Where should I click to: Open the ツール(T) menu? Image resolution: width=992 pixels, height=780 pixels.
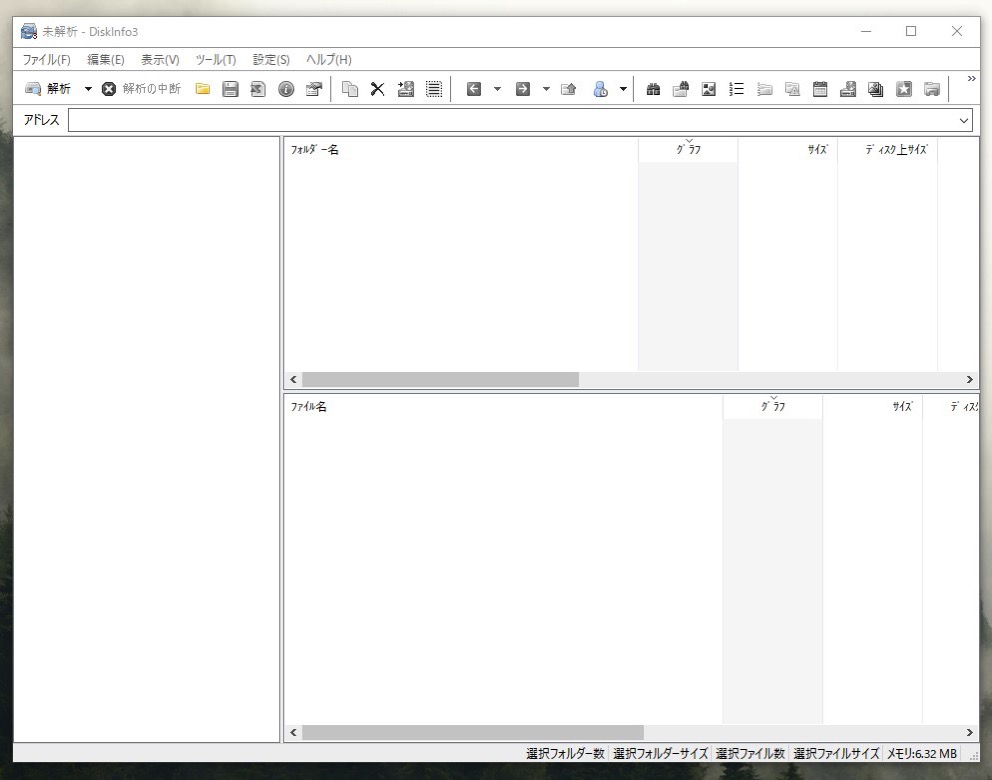click(x=215, y=60)
